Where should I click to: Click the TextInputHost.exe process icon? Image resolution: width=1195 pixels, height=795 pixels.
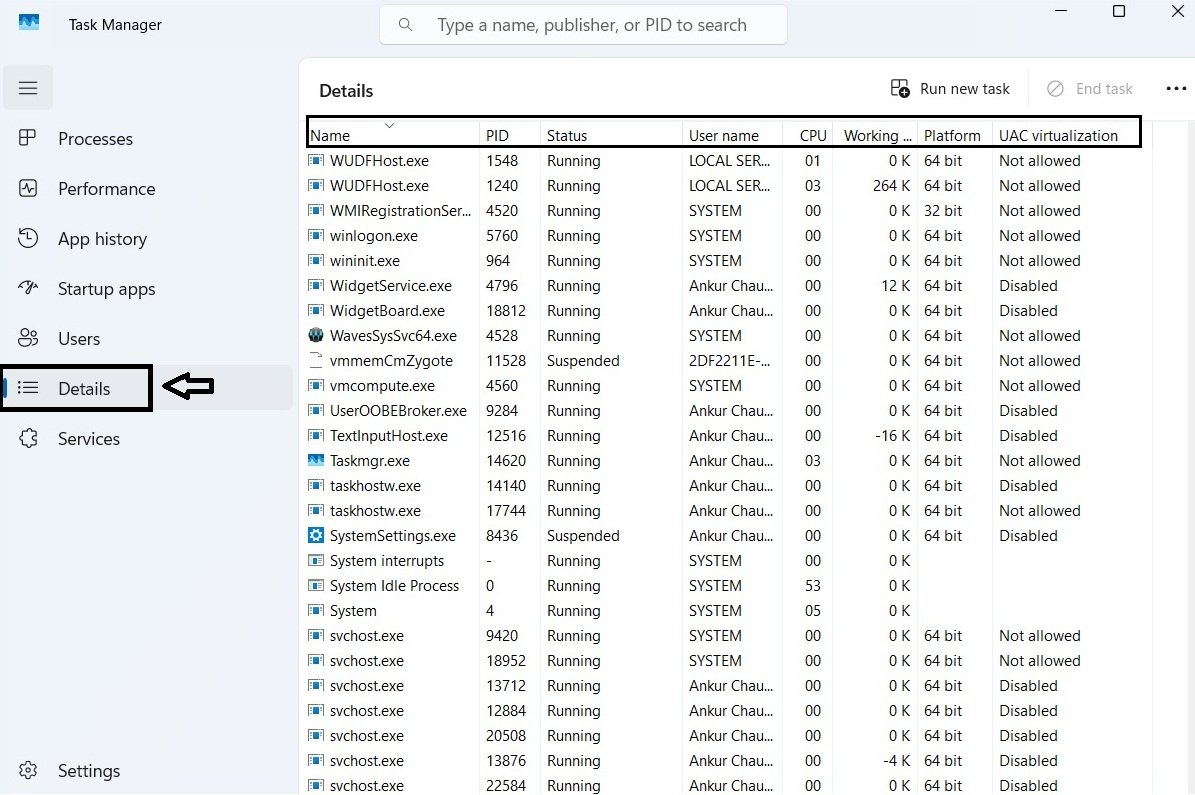316,435
